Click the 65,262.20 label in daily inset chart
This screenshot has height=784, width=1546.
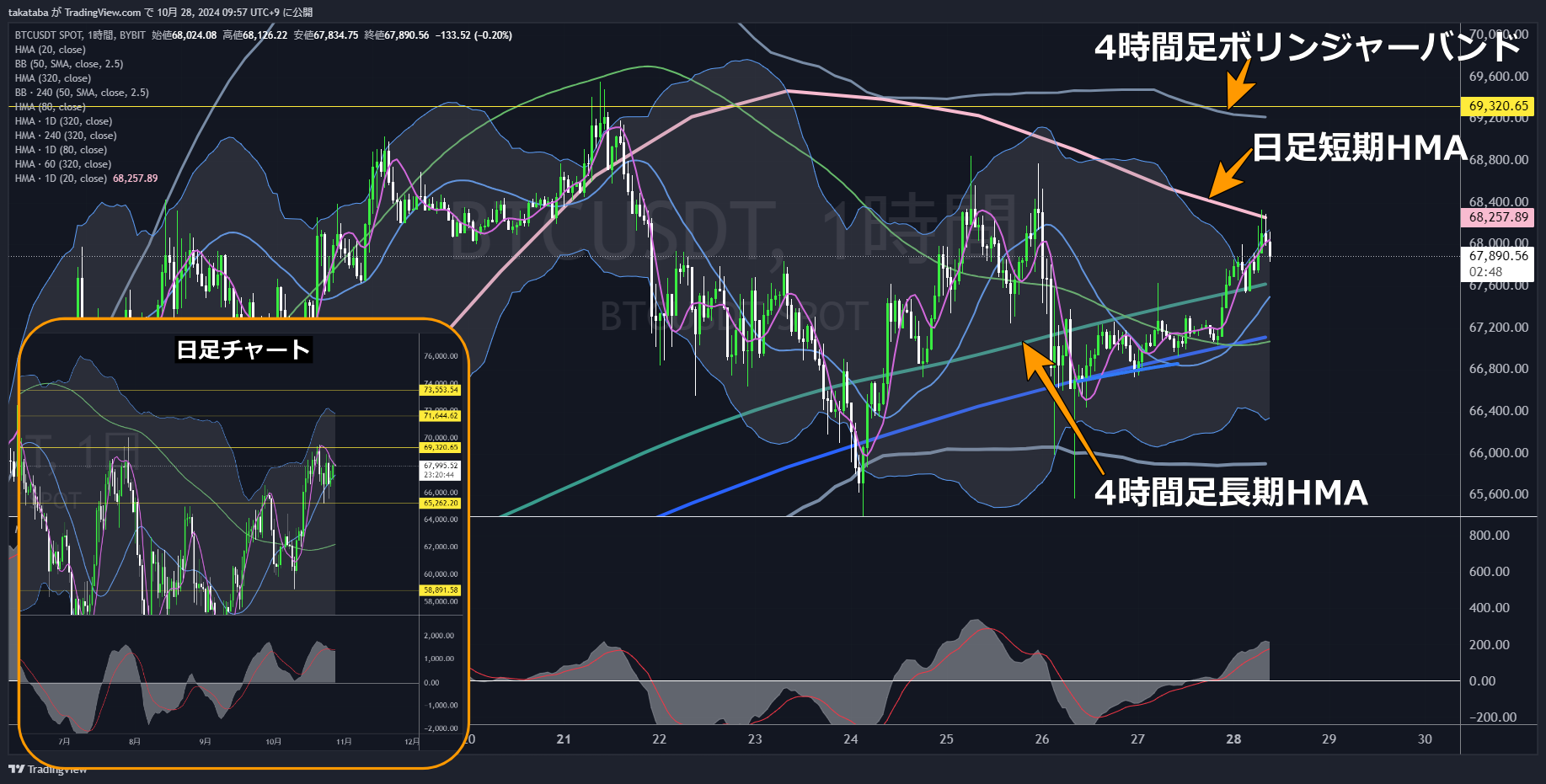(x=441, y=504)
